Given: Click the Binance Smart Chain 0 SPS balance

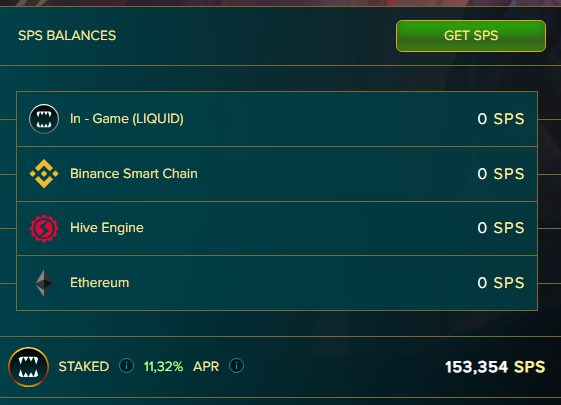Looking at the screenshot, I should pyautogui.click(x=501, y=174).
